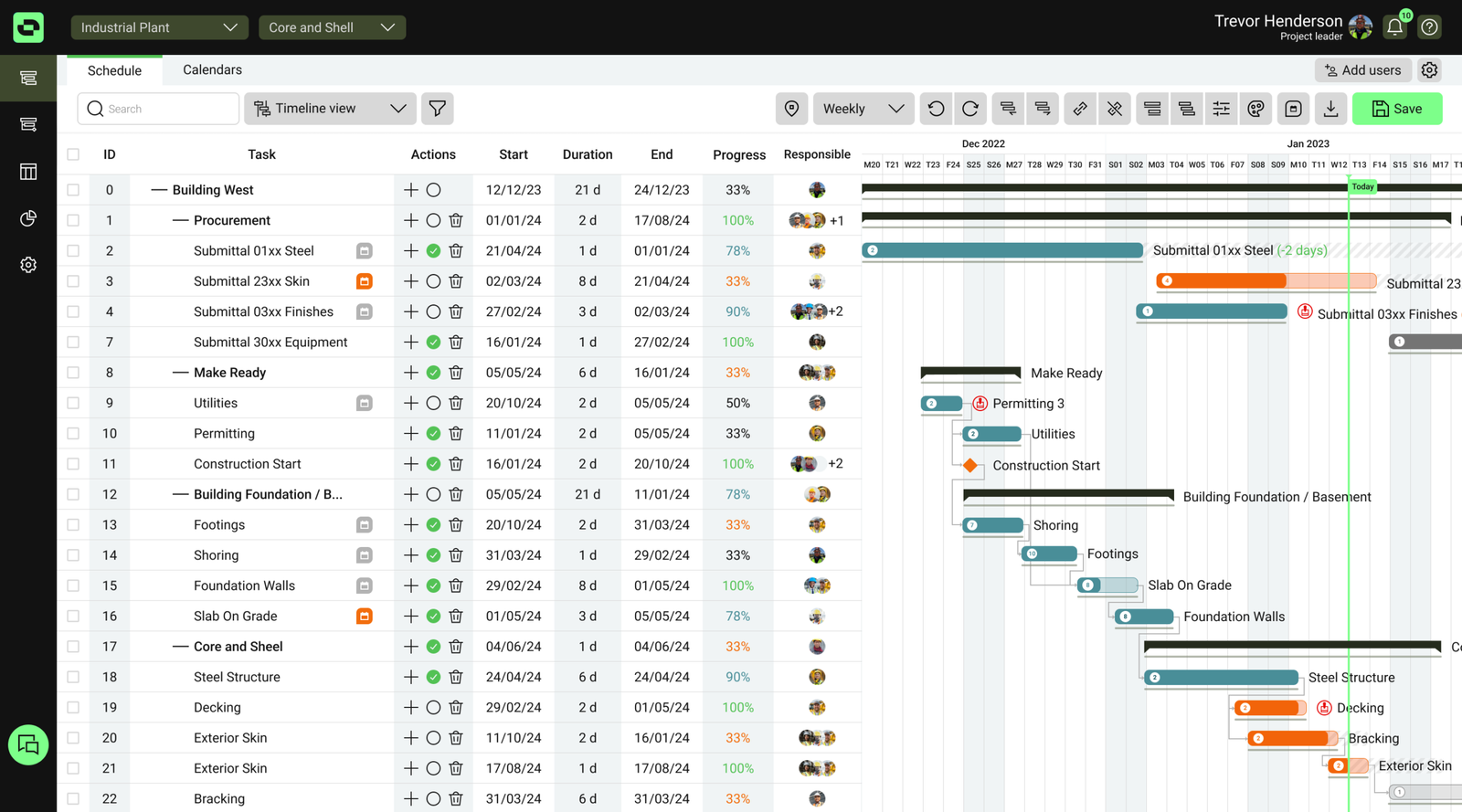This screenshot has width=1462, height=812.
Task: Open Trevor Henderson profile avatar
Action: 1361,26
